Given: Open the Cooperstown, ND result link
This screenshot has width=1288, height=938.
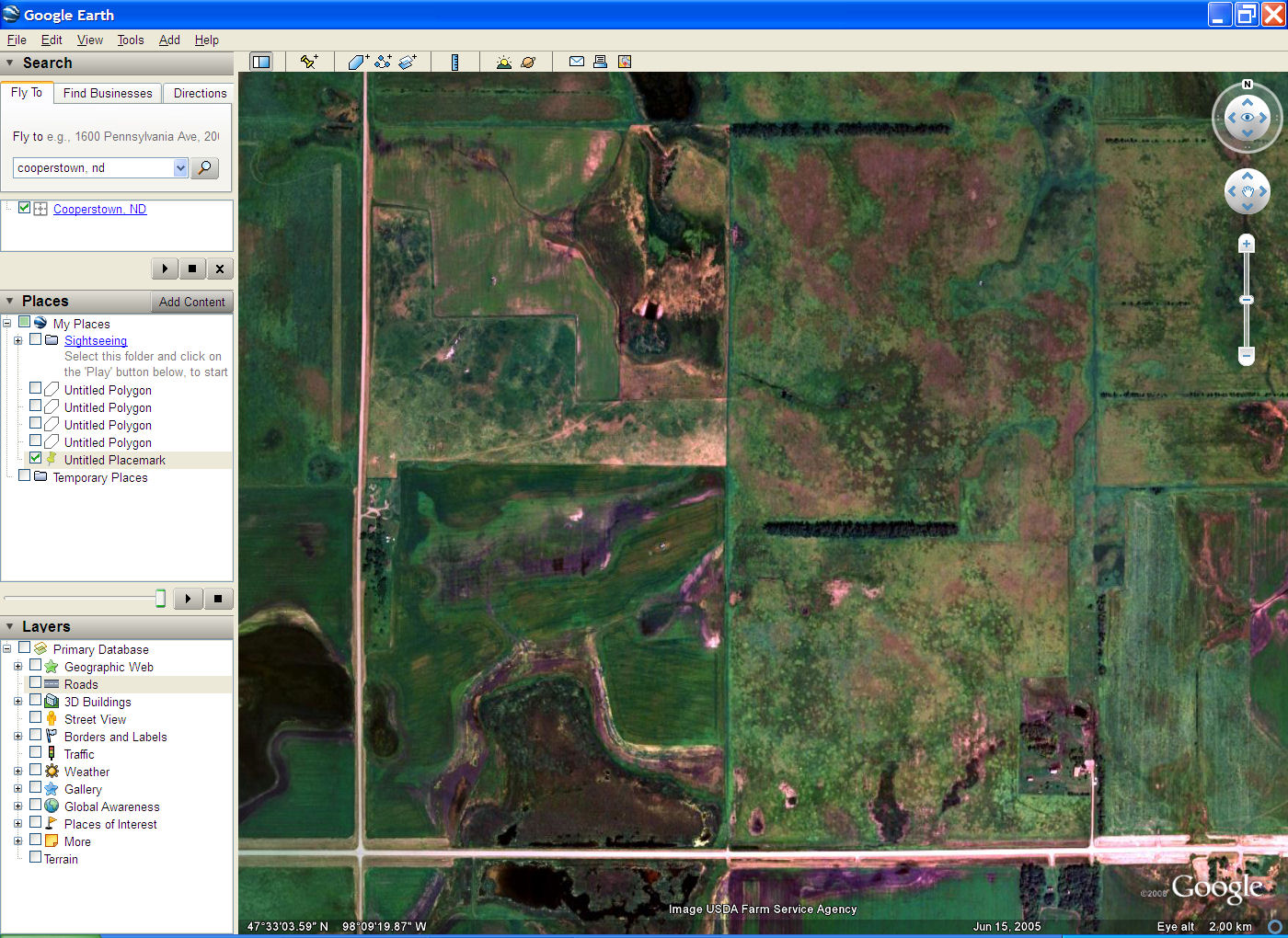Looking at the screenshot, I should coord(99,209).
